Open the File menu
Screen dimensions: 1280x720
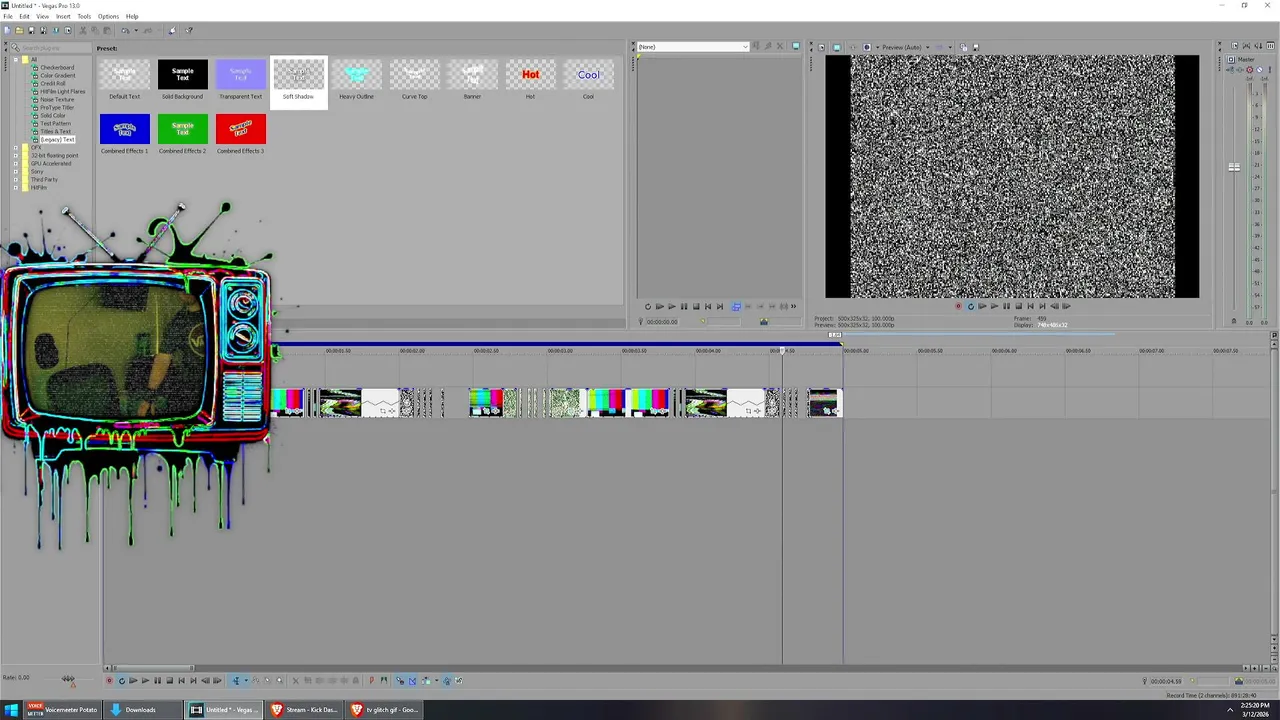coord(8,16)
